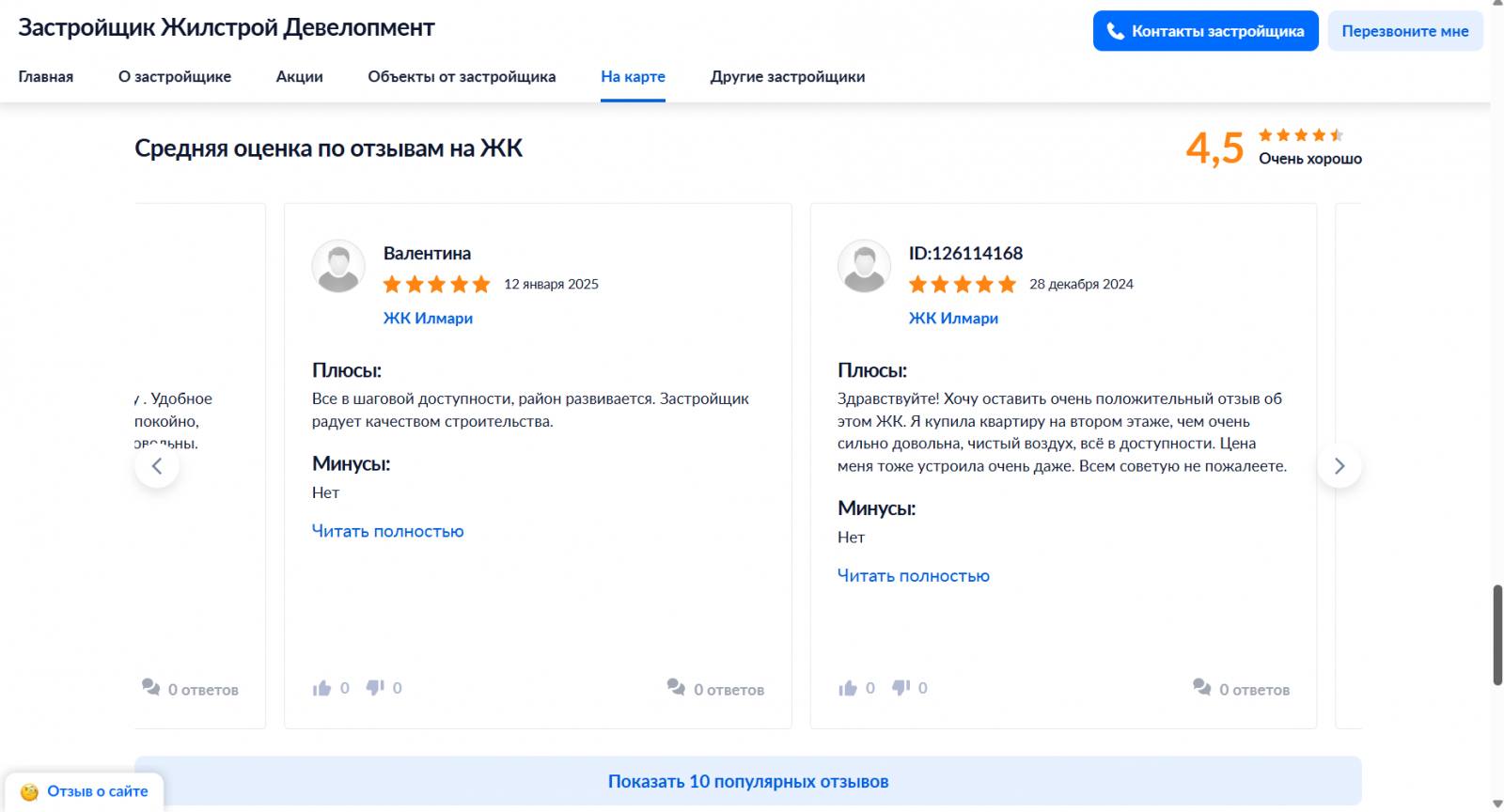This screenshot has height=812, width=1504.
Task: Go to Объекты от застройщика tab
Action: pos(462,77)
